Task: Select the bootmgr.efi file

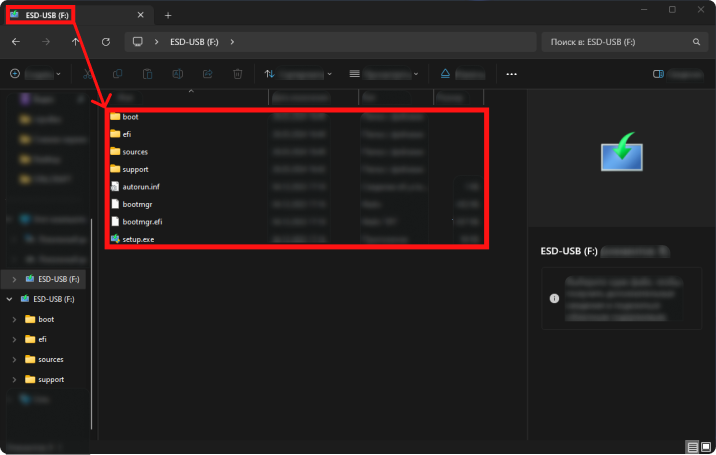Action: (x=142, y=222)
